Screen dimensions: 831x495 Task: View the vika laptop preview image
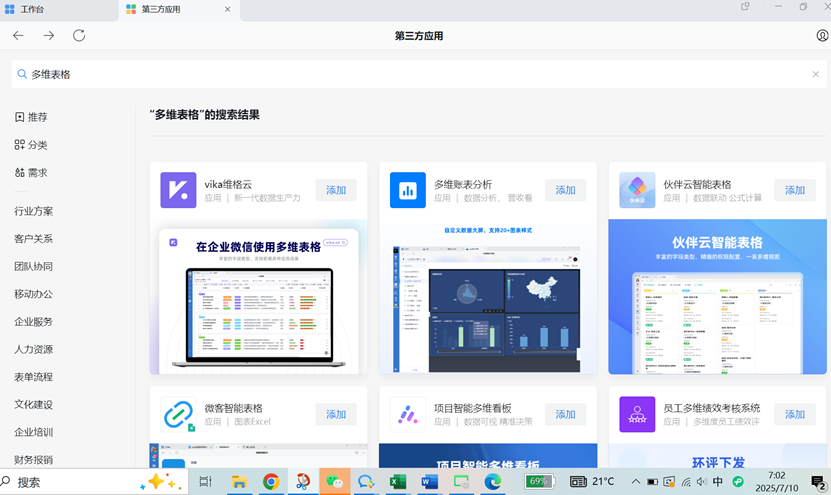(259, 297)
